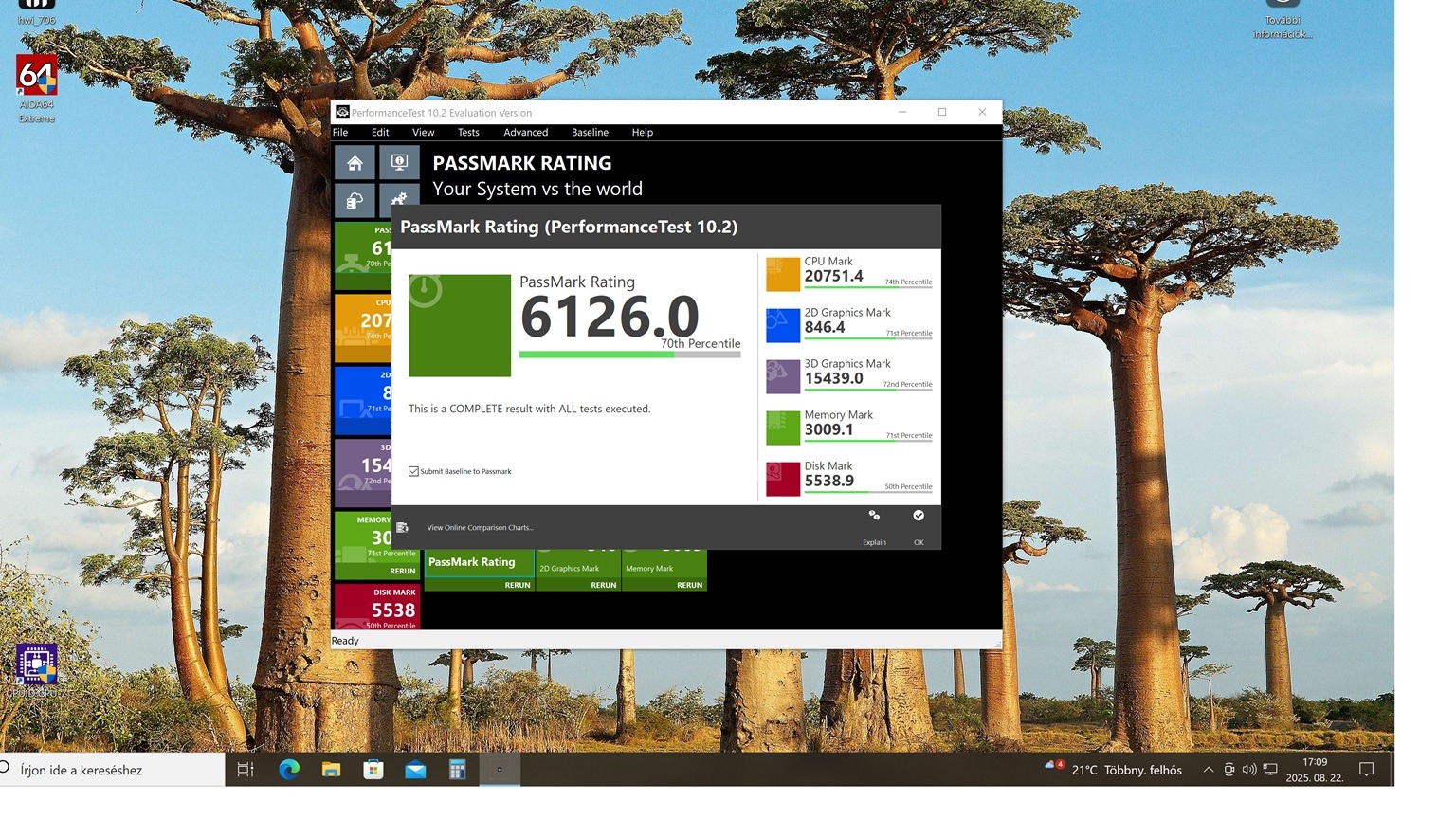Viewport: 1456px width, 819px height.
Task: Click the taskbar clock 17:09
Action: (1315, 762)
